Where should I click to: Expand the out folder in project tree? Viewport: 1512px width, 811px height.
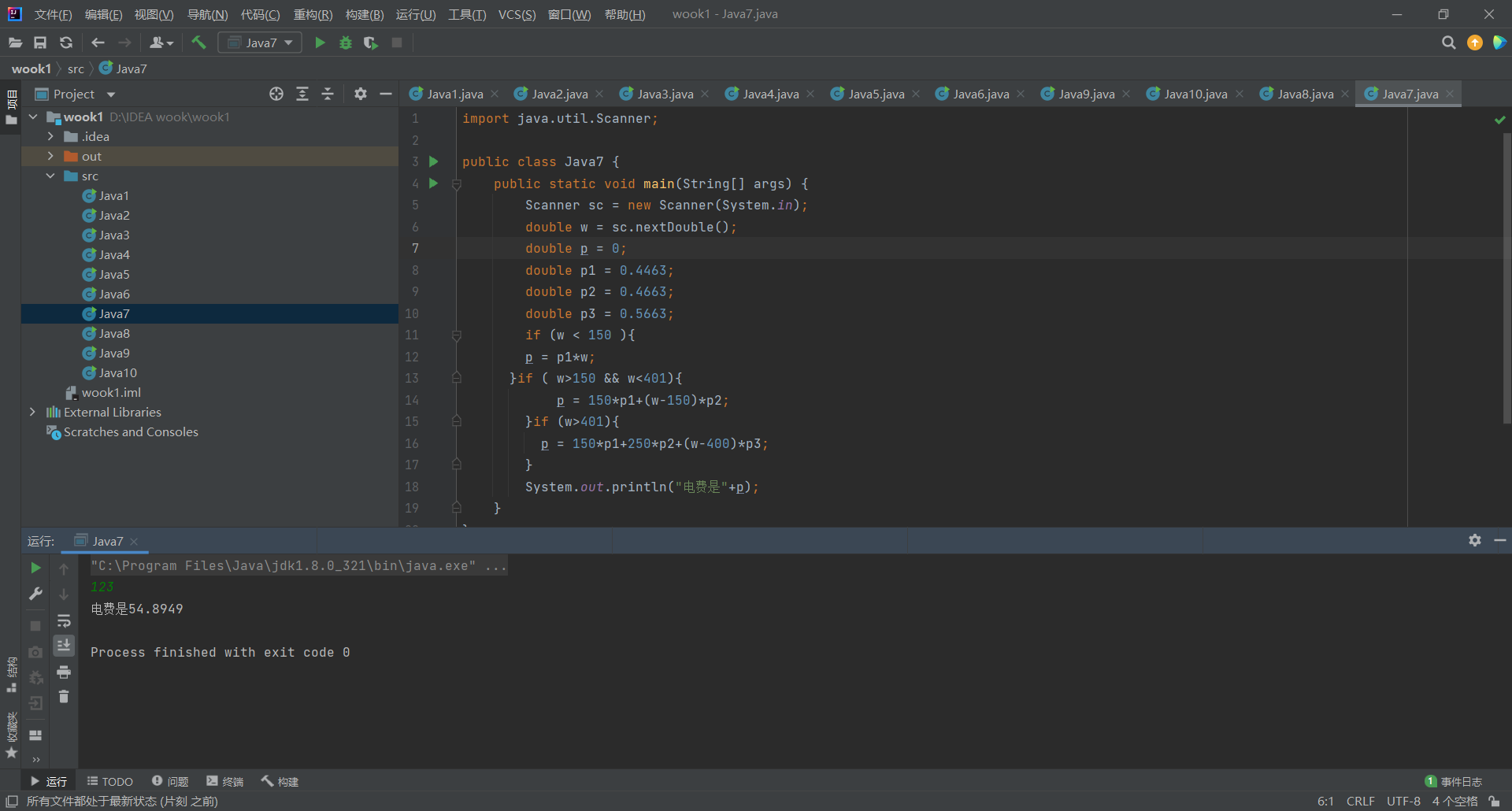50,156
